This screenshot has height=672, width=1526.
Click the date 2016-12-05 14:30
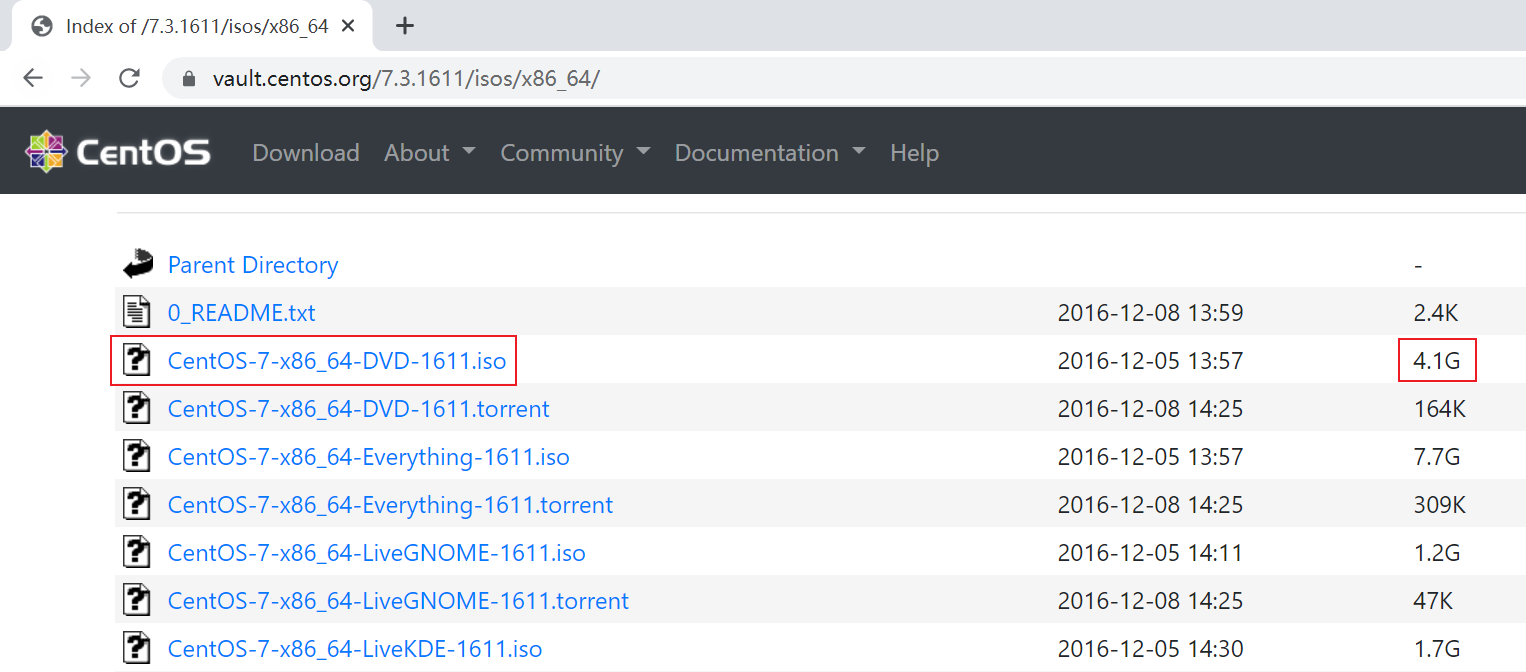1150,649
